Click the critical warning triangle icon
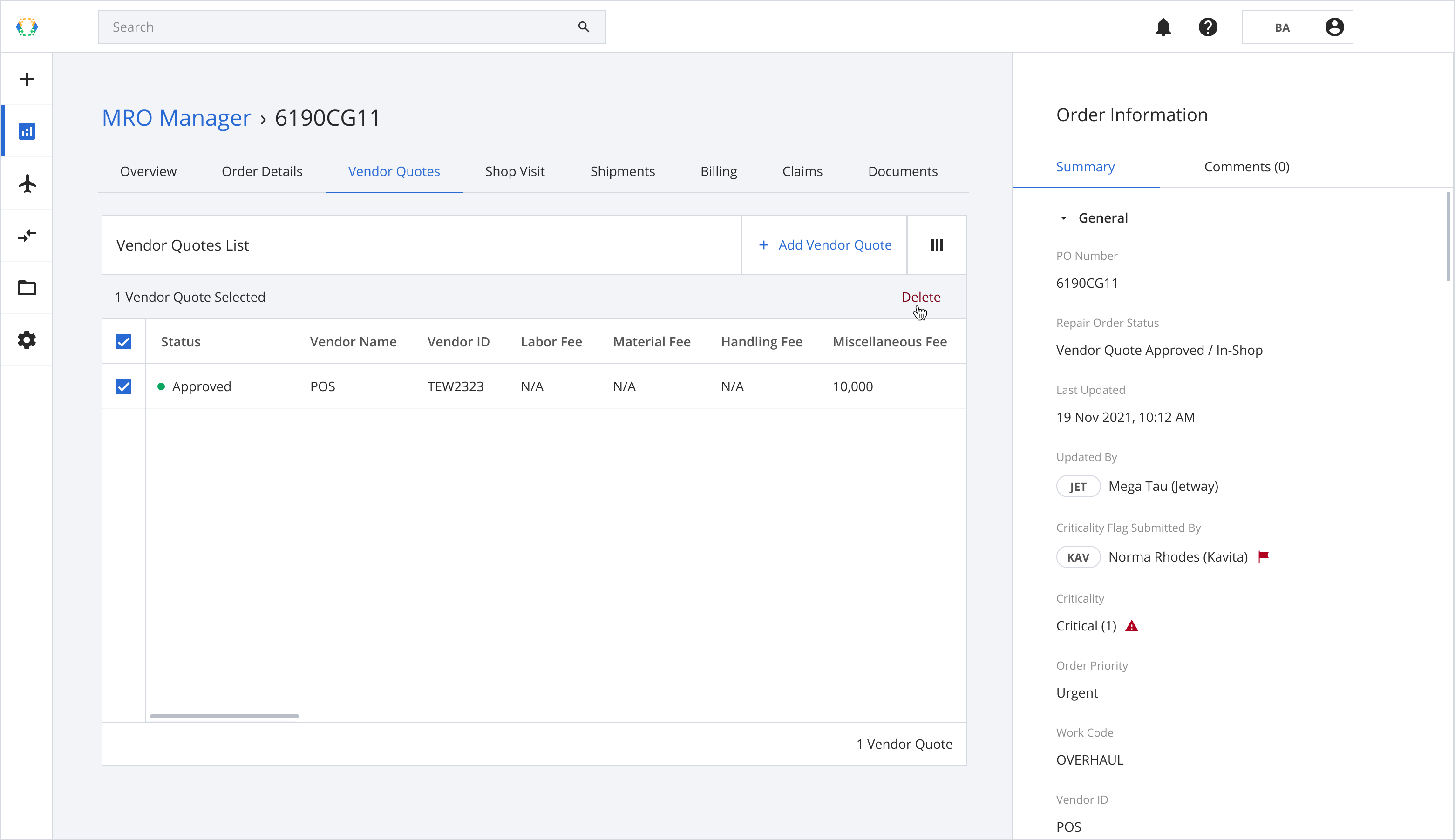1455x840 pixels. (1131, 626)
